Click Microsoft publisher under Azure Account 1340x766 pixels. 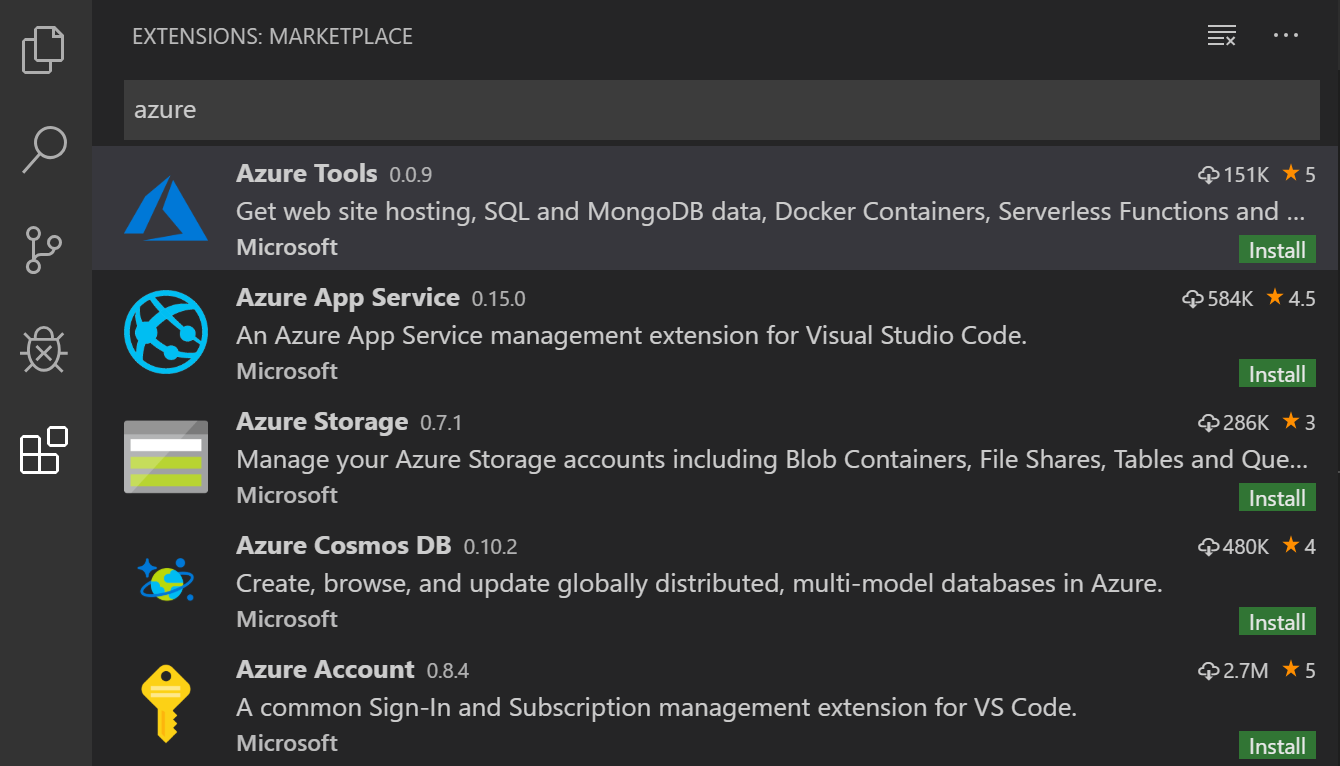pyautogui.click(x=287, y=743)
